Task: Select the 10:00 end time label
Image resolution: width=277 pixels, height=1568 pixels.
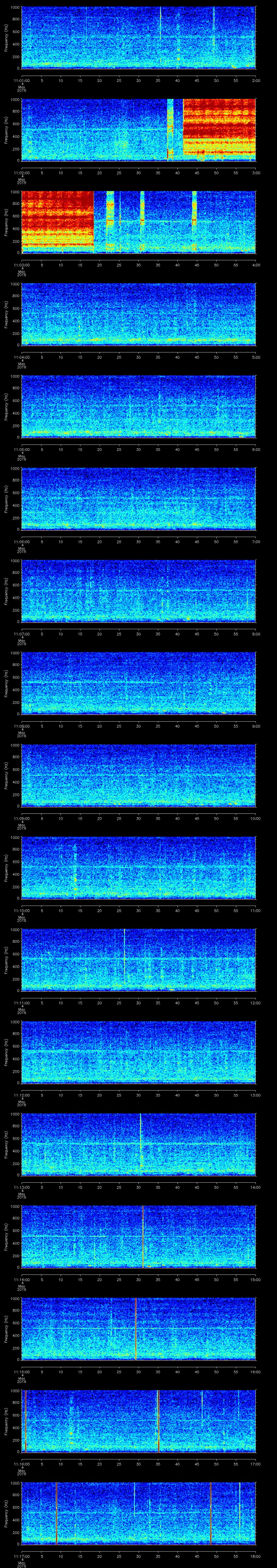Action: [x=255, y=818]
